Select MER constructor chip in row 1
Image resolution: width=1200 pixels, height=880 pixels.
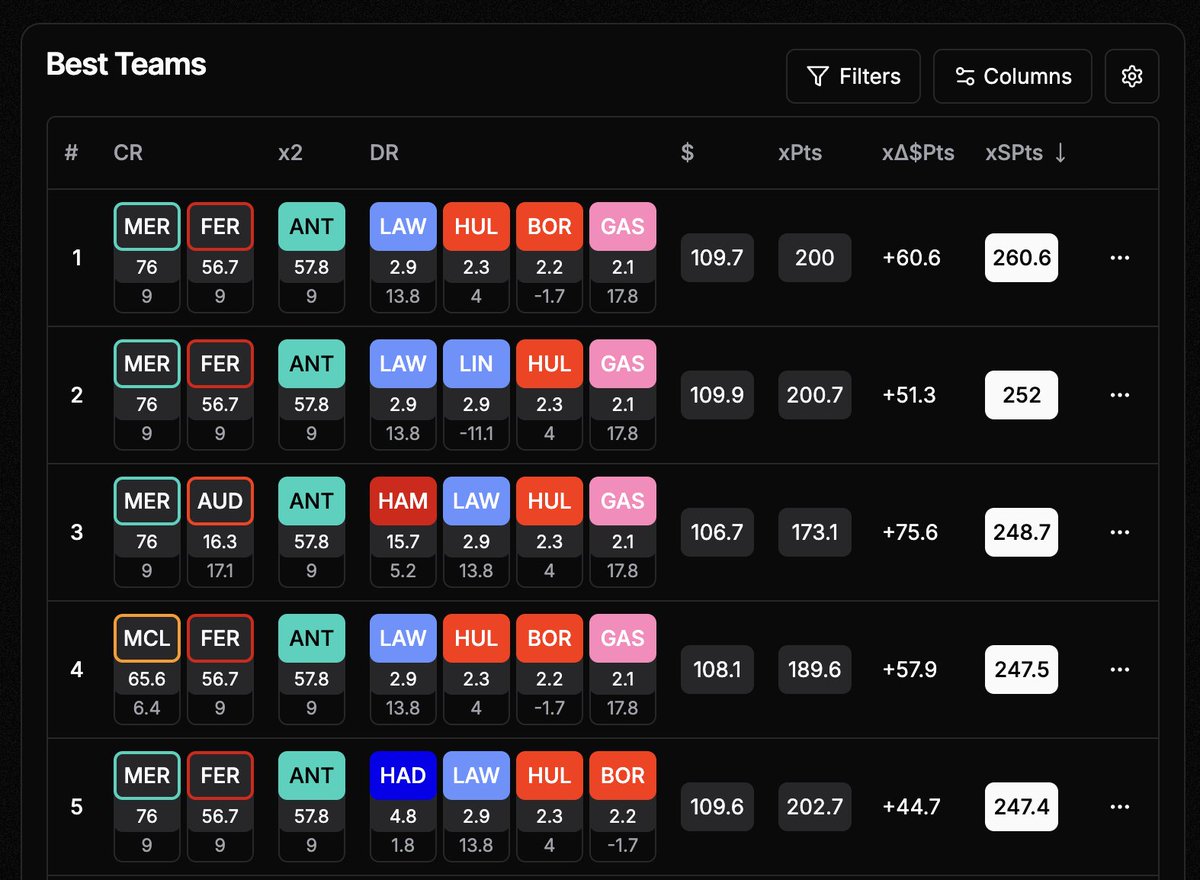click(x=147, y=227)
